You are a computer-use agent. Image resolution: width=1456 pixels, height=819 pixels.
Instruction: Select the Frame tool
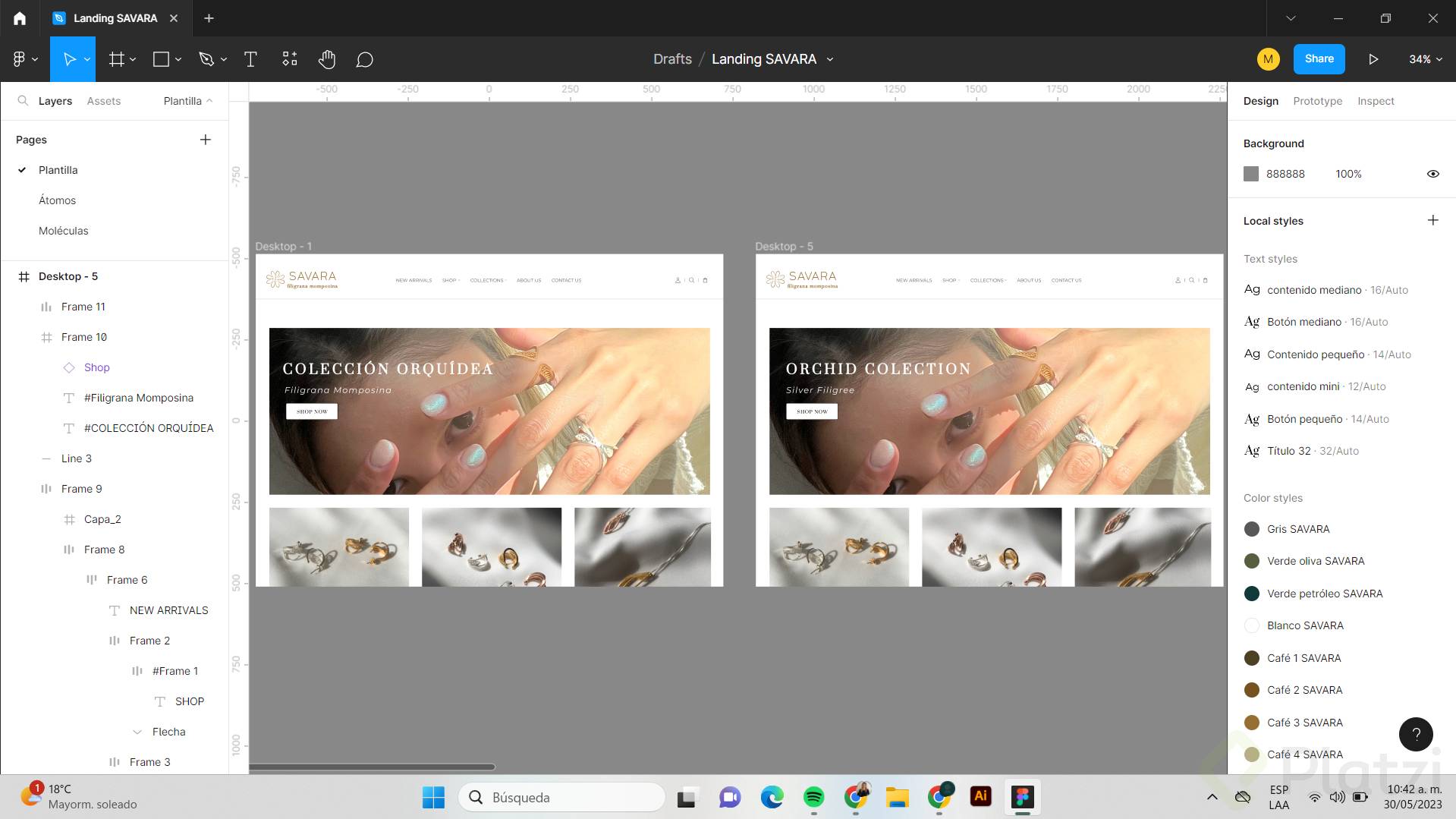(116, 59)
